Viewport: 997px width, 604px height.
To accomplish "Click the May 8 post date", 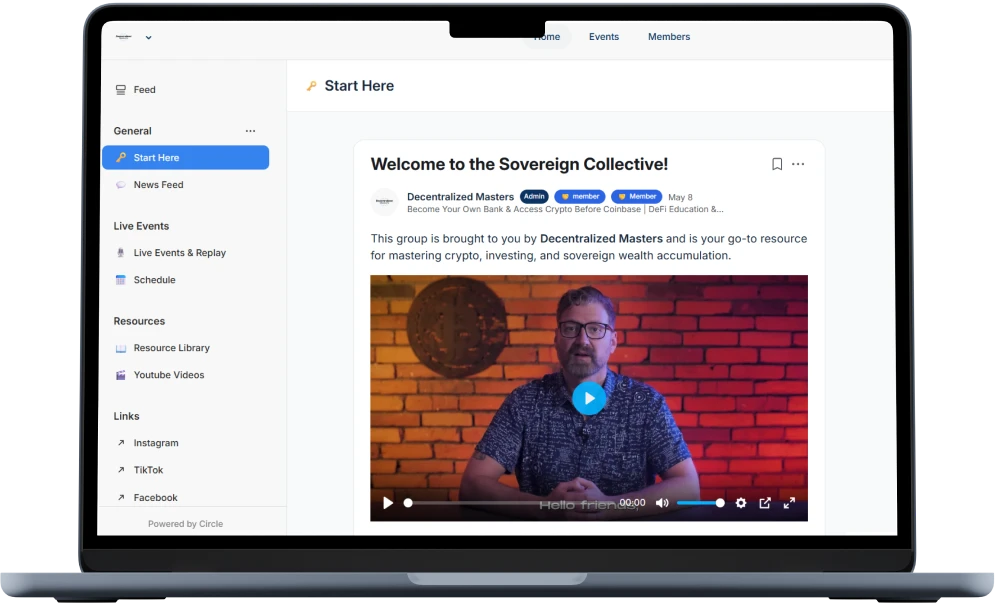I will coord(680,197).
